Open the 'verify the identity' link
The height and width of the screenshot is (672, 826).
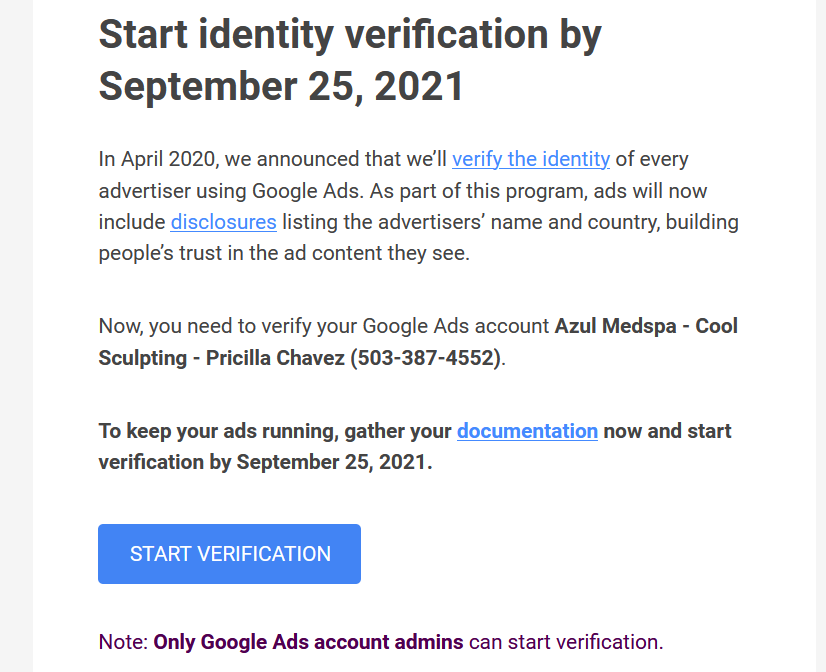[x=531, y=159]
